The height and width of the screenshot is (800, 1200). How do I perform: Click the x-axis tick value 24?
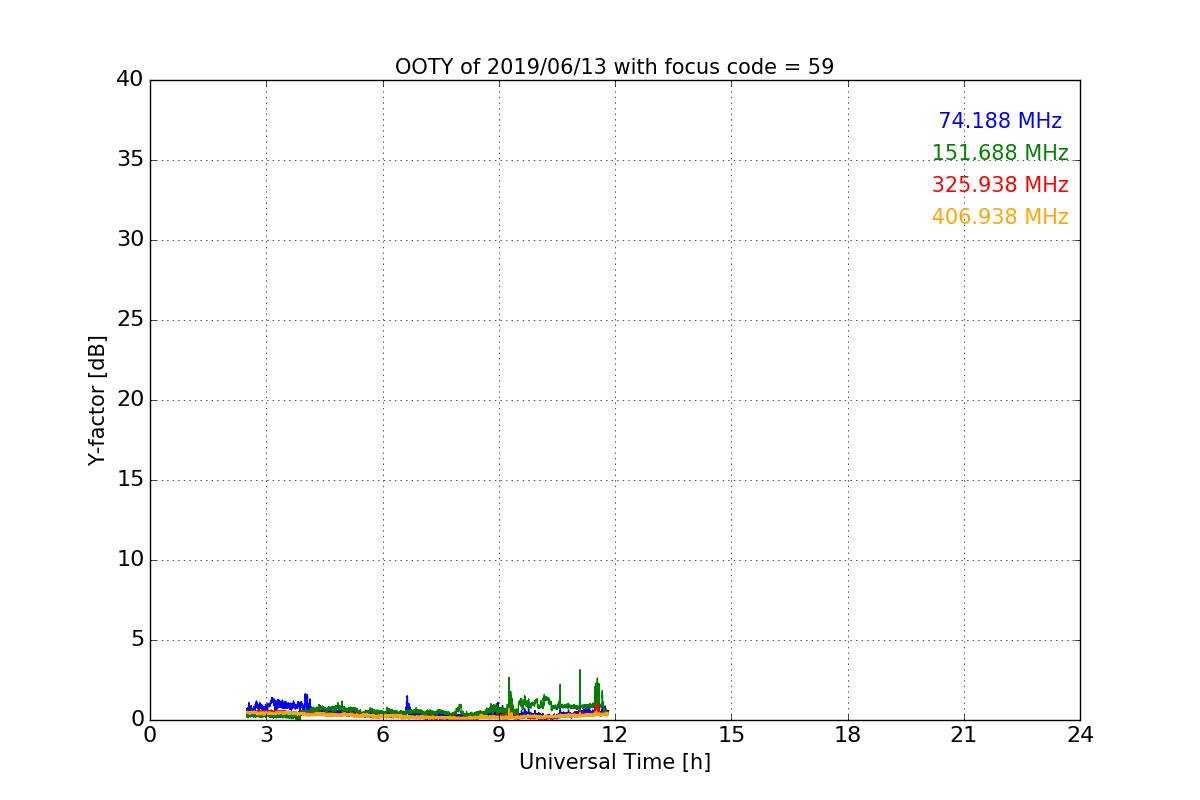pyautogui.click(x=1080, y=735)
